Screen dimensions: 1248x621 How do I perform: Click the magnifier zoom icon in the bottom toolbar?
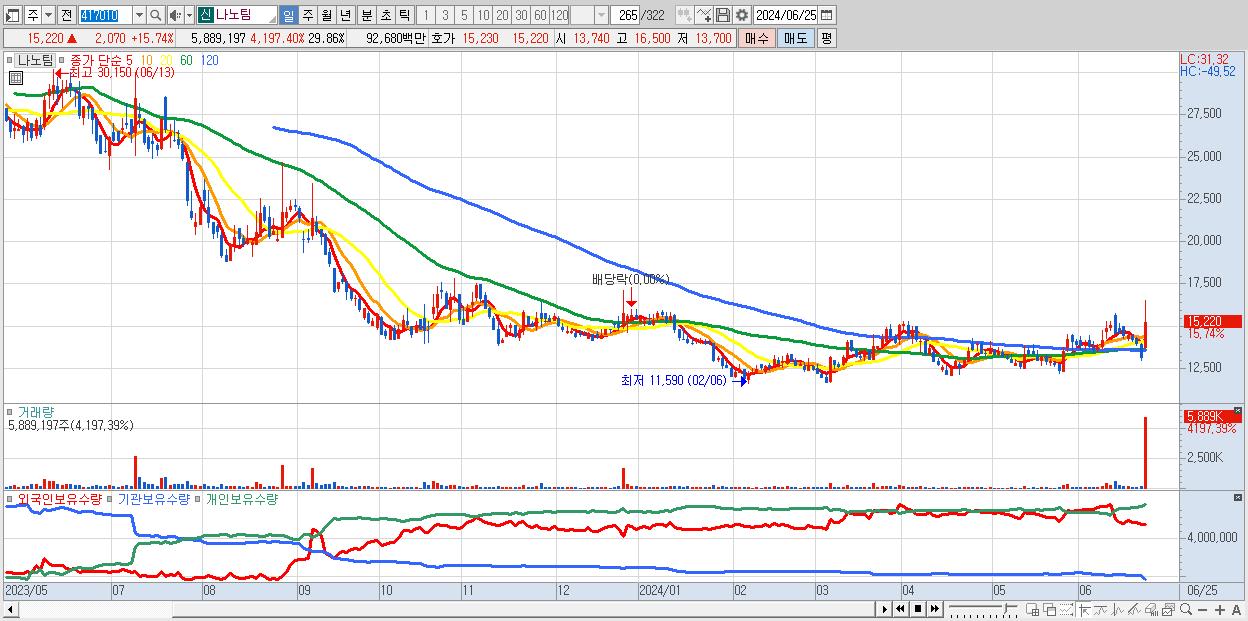1186,609
